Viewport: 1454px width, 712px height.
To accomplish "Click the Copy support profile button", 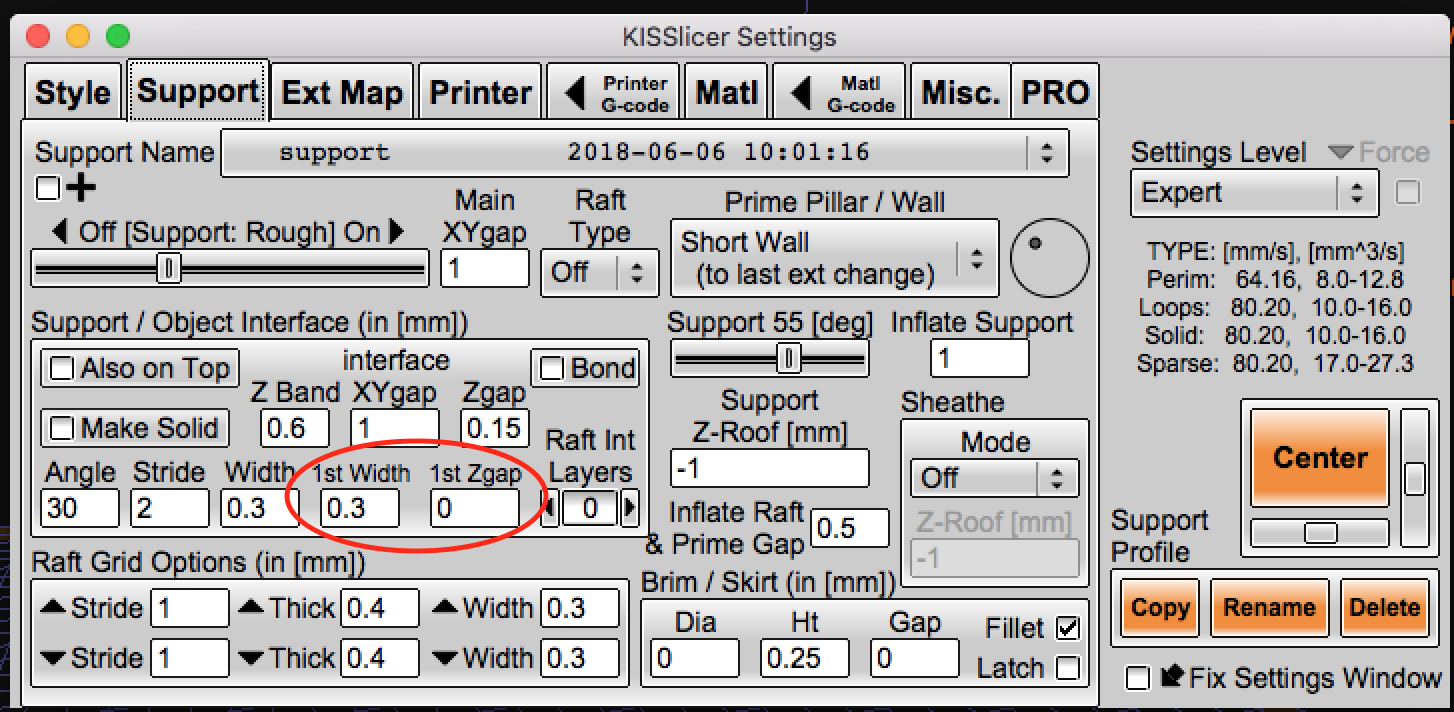I will click(1160, 607).
